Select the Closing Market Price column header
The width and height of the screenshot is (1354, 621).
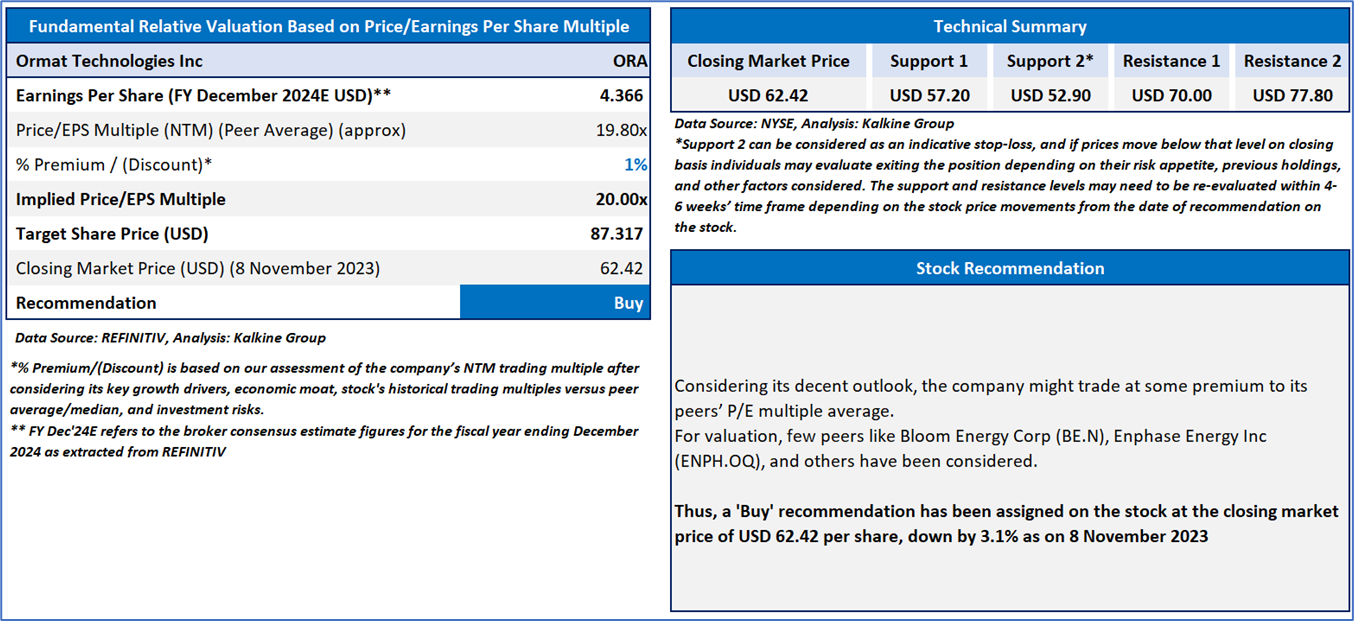(768, 61)
